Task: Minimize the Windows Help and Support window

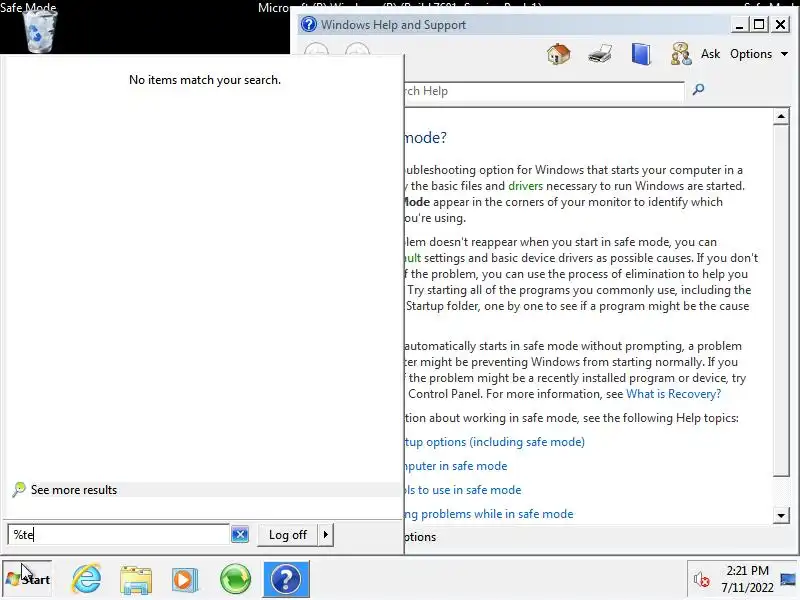Action: 739,24
